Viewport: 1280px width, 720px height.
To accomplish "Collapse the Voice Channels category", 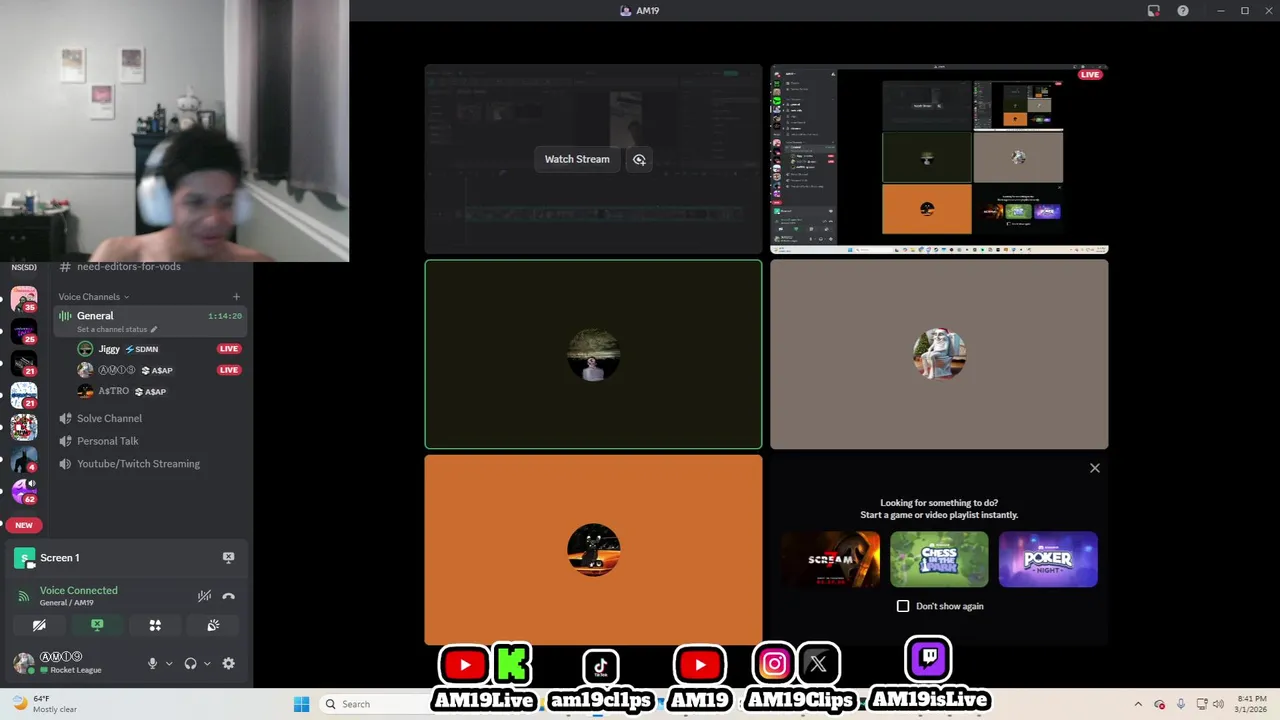I will (93, 297).
